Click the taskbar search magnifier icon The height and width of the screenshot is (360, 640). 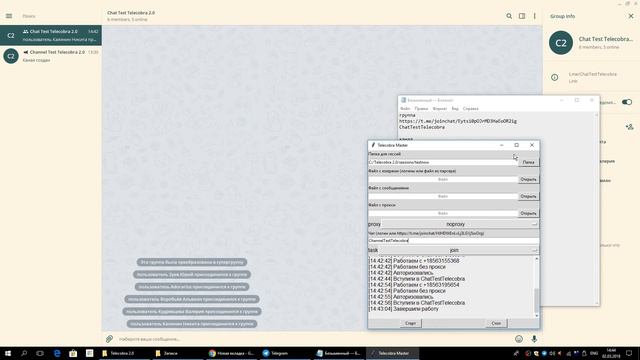click(x=24, y=353)
